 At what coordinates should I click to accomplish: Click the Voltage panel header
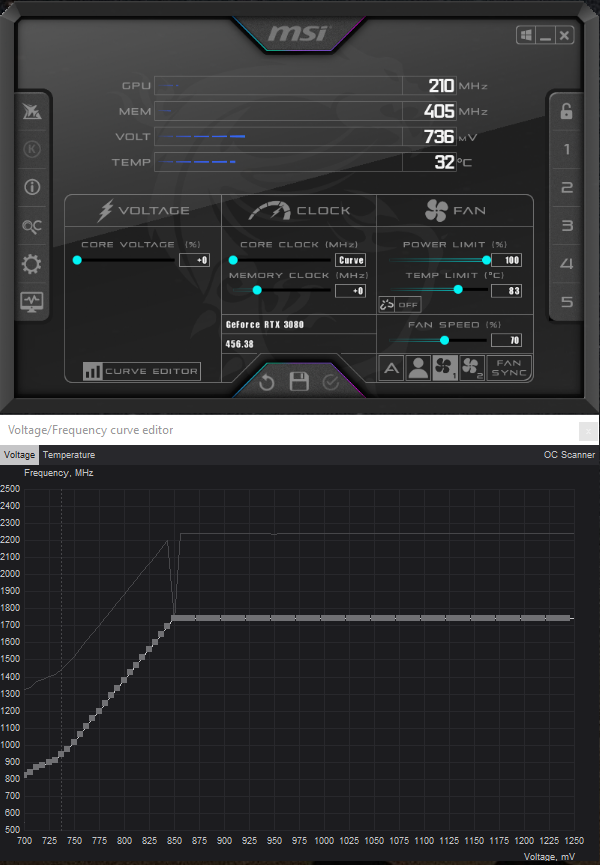pyautogui.click(x=143, y=210)
